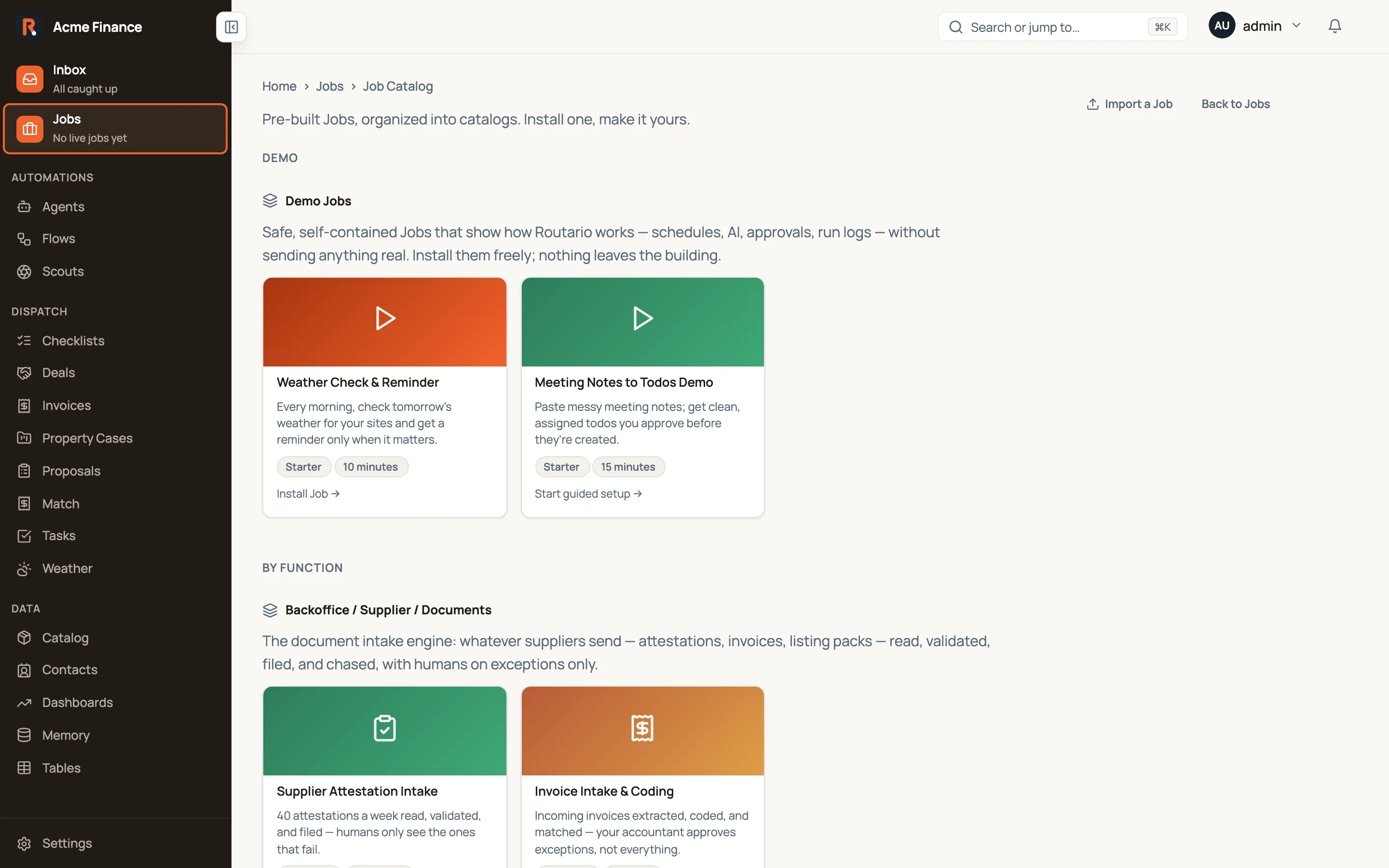
Task: Collapse the sidebar with the panel icon
Action: coord(231,27)
